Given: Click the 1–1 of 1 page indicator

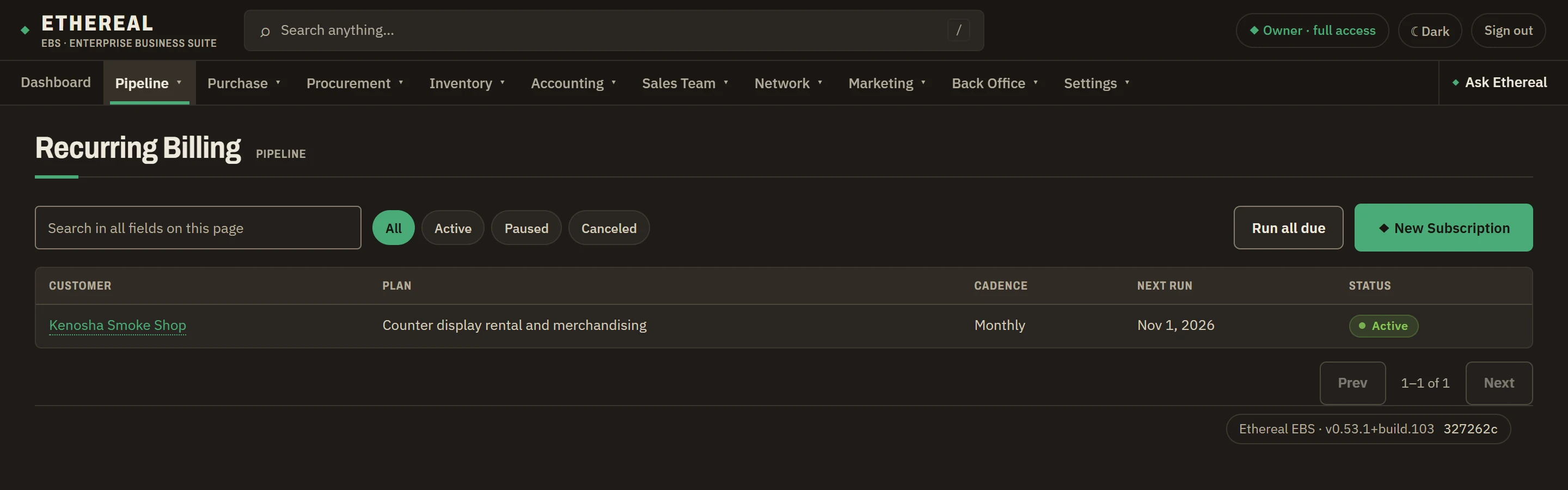Looking at the screenshot, I should pyautogui.click(x=1425, y=383).
